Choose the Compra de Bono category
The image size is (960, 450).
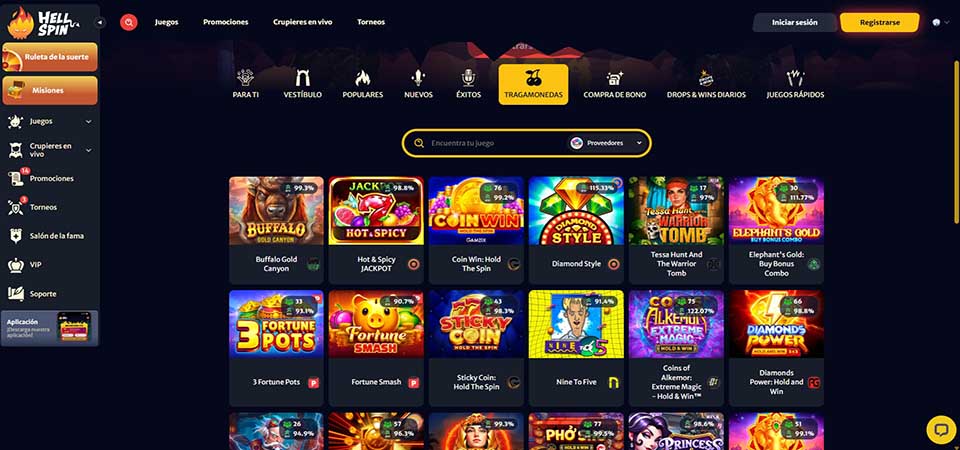coord(614,84)
